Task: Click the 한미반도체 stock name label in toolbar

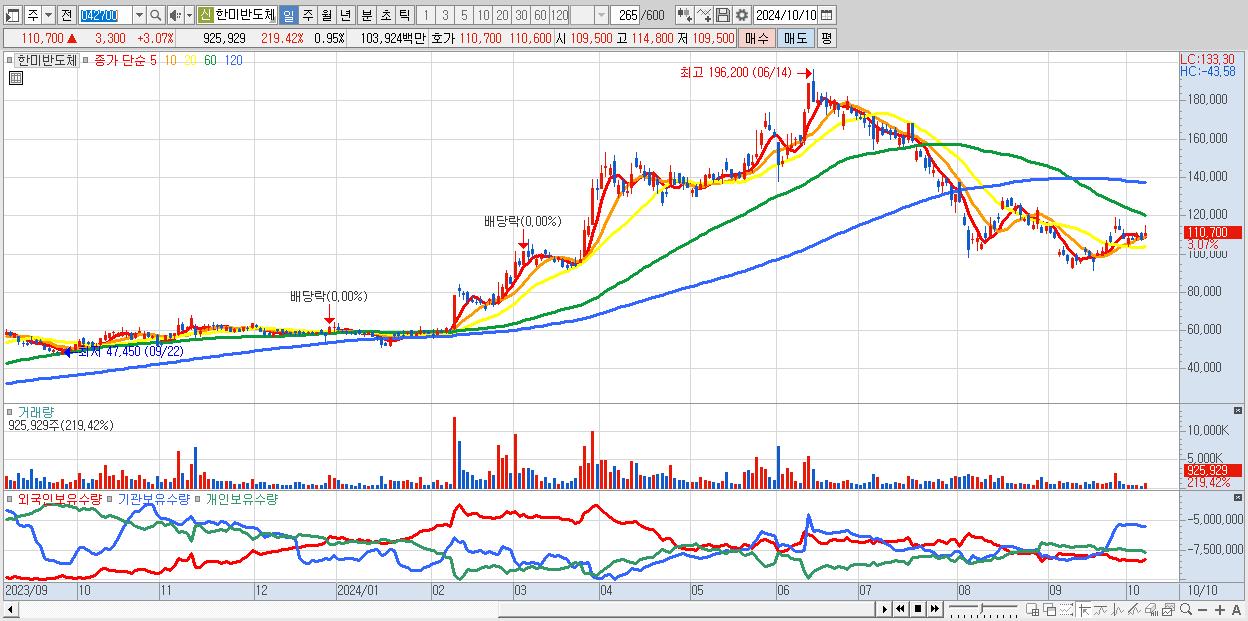Action: coord(246,15)
